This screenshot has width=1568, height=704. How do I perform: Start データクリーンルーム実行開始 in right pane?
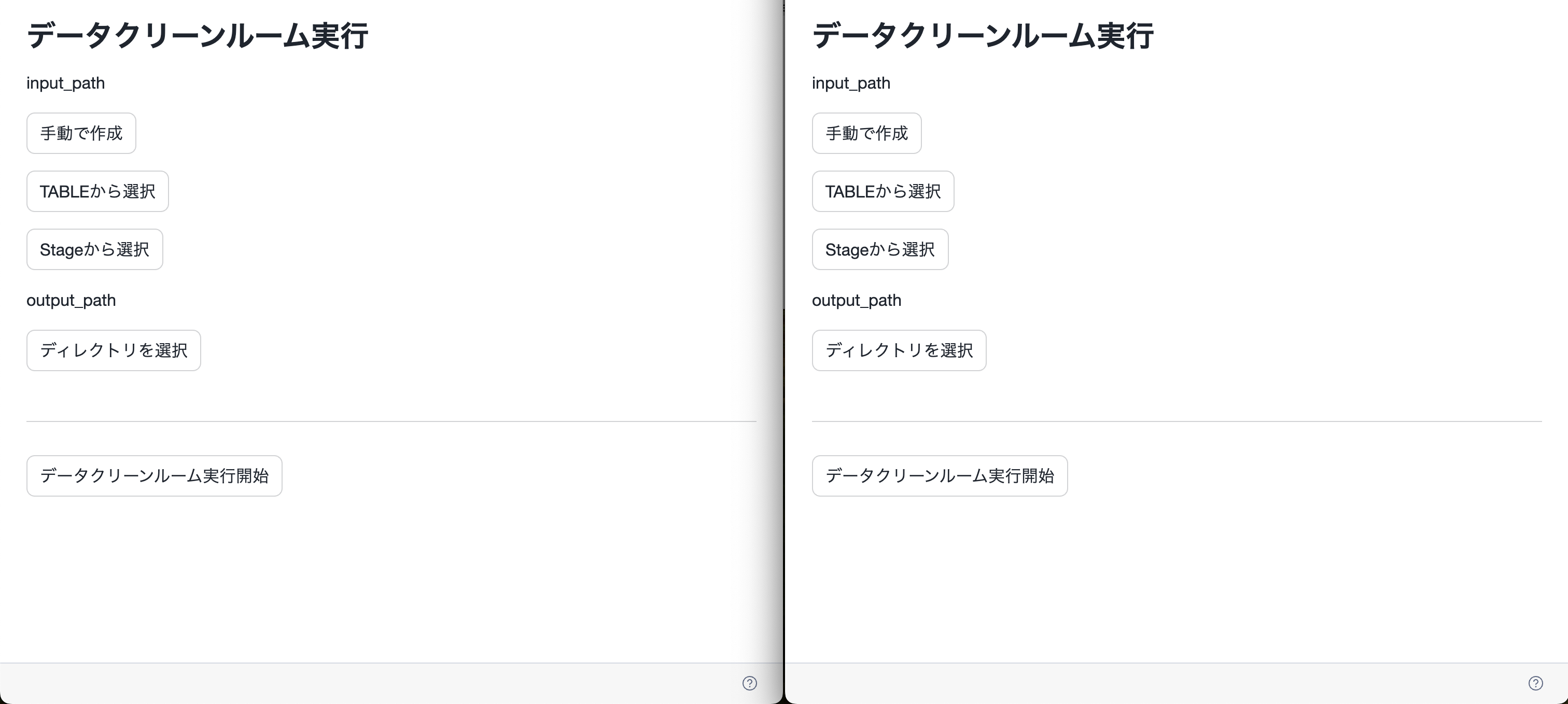(939, 476)
